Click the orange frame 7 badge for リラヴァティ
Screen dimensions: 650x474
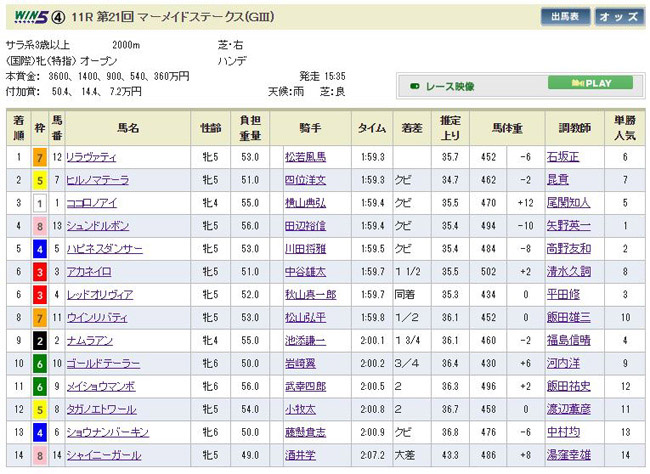(x=39, y=157)
